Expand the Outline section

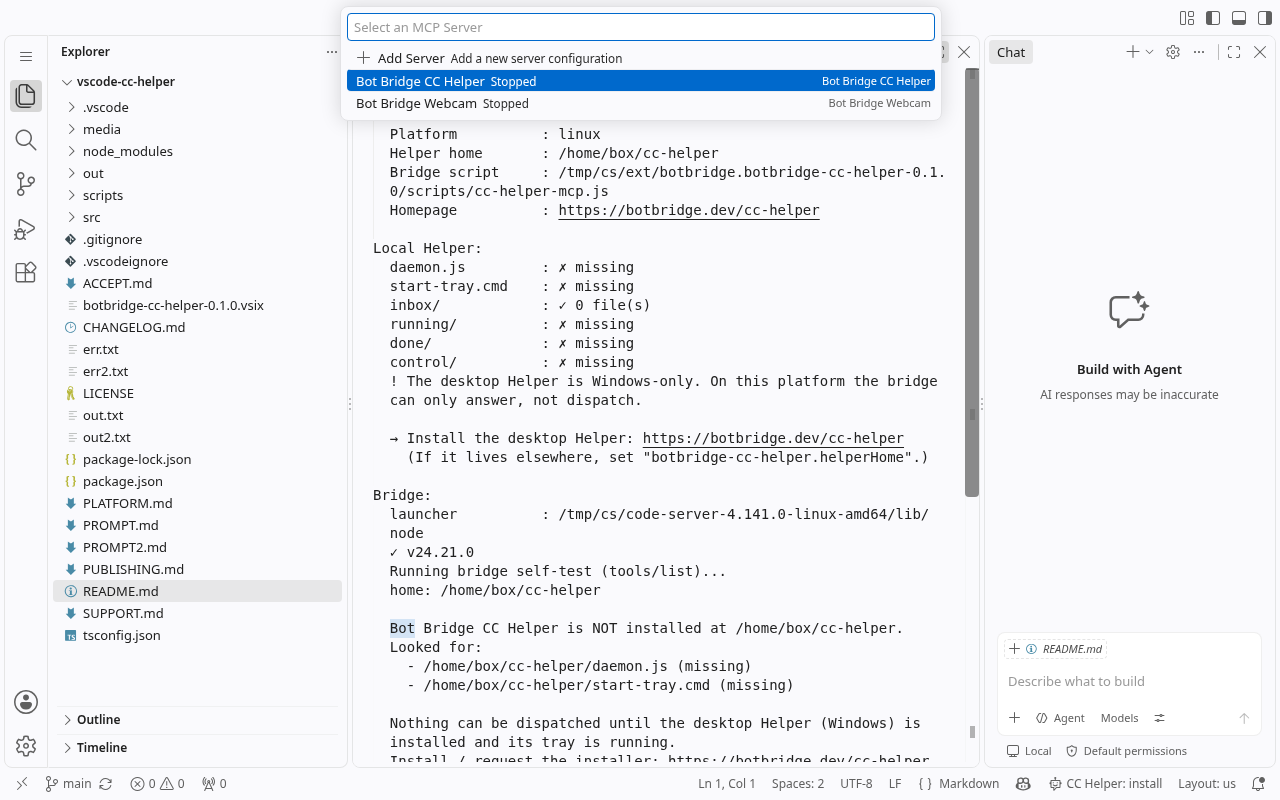coord(197,720)
